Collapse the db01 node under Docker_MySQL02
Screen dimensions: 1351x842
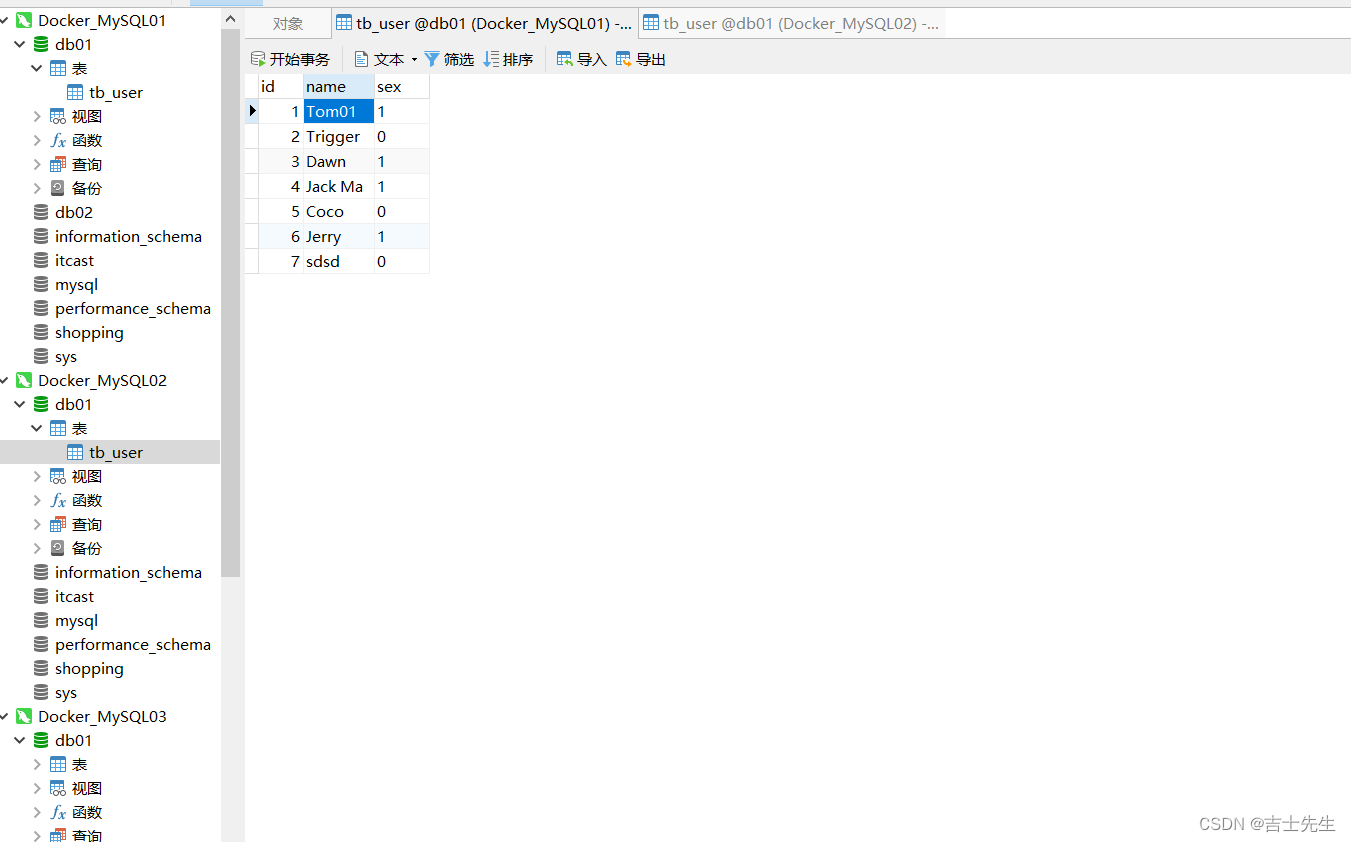coord(20,404)
